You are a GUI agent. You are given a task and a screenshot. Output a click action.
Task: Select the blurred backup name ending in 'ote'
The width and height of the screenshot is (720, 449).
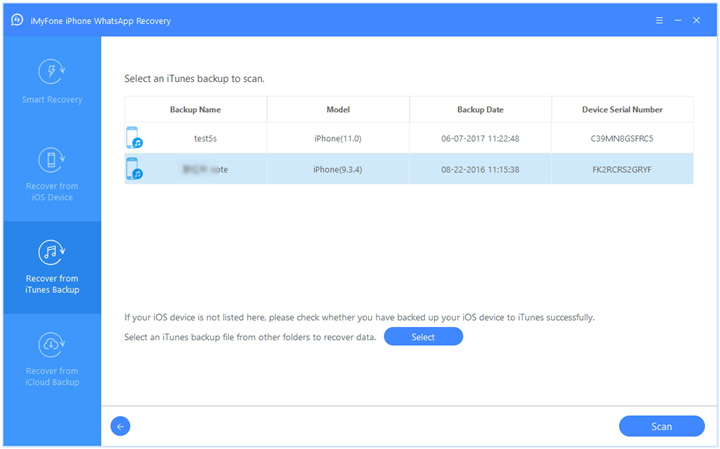pos(205,169)
